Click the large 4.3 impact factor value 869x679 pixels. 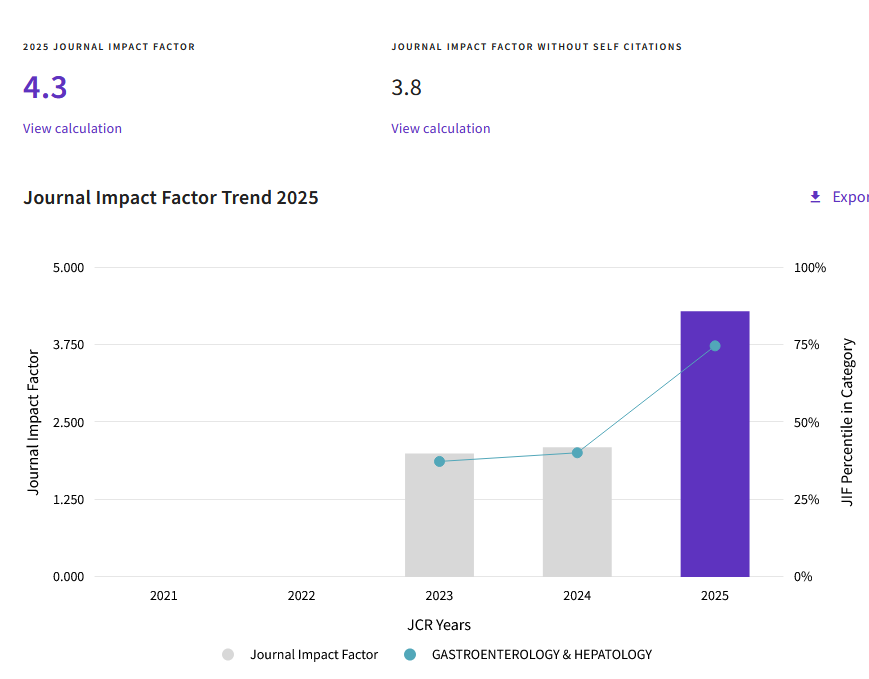[x=45, y=88]
